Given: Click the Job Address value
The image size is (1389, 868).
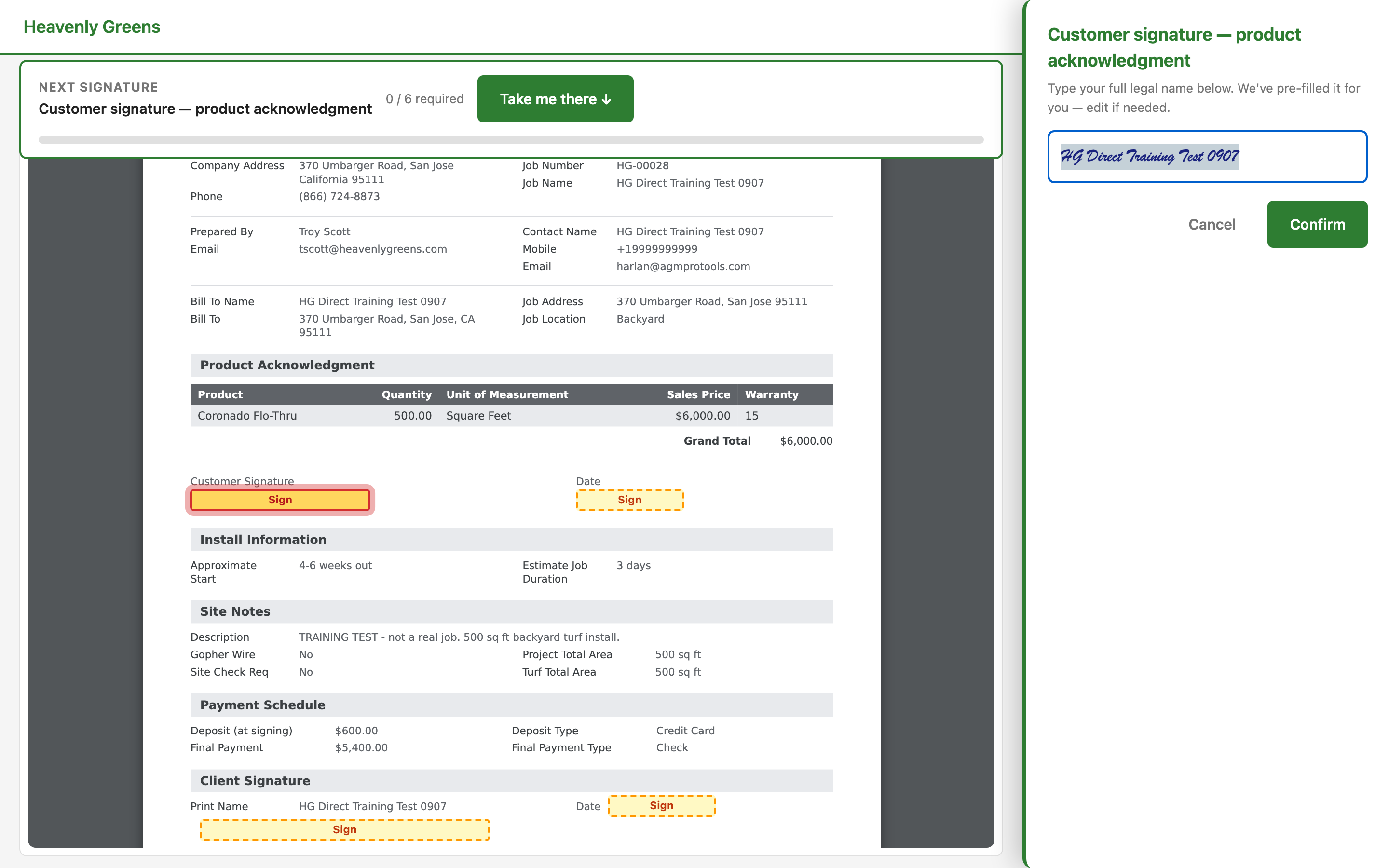Looking at the screenshot, I should pyautogui.click(x=712, y=301).
